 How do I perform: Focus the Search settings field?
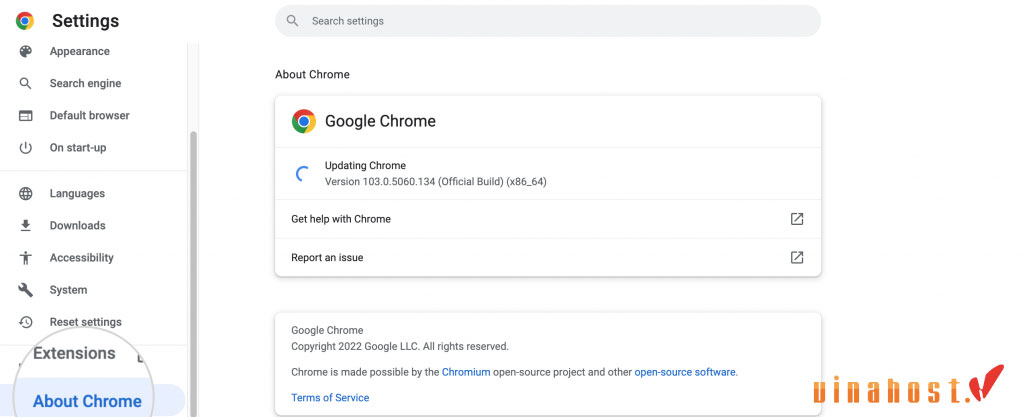point(547,21)
